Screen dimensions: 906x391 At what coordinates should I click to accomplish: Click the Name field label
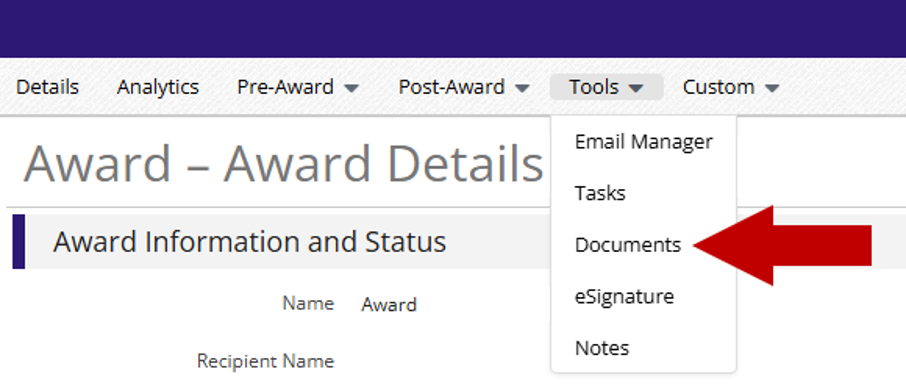pyautogui.click(x=308, y=303)
